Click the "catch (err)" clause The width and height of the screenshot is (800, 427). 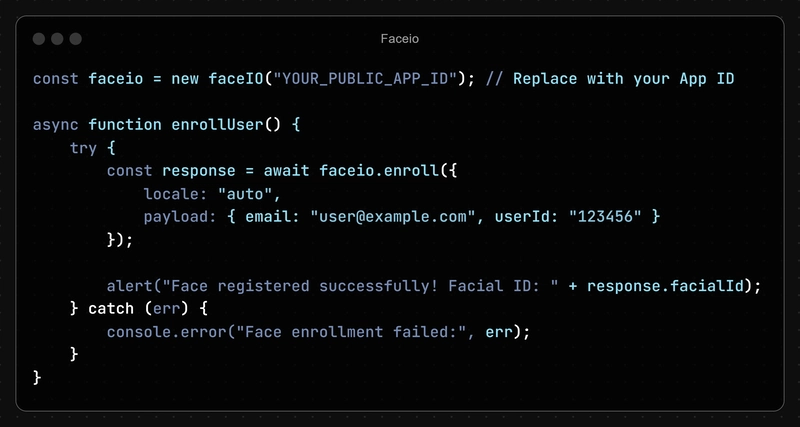[x=139, y=309]
